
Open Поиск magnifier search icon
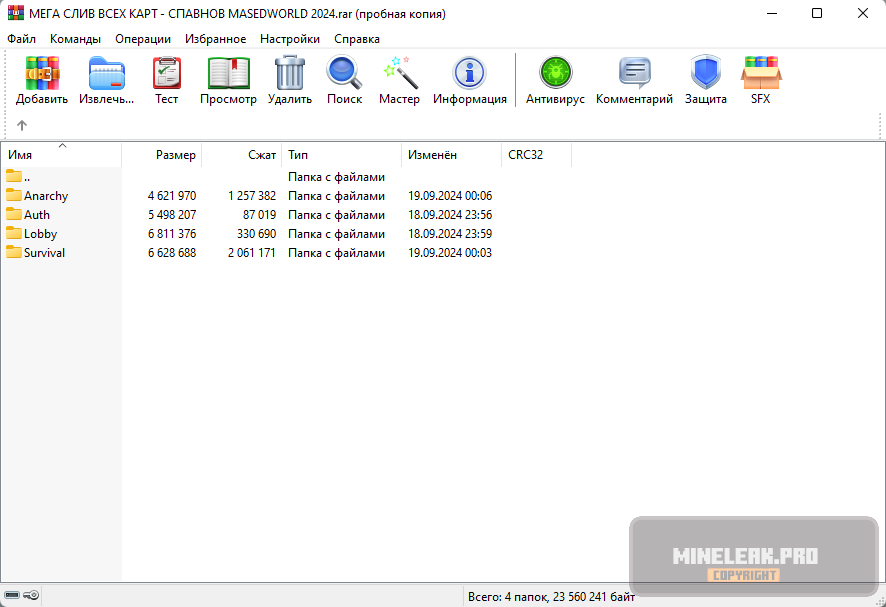tap(344, 73)
